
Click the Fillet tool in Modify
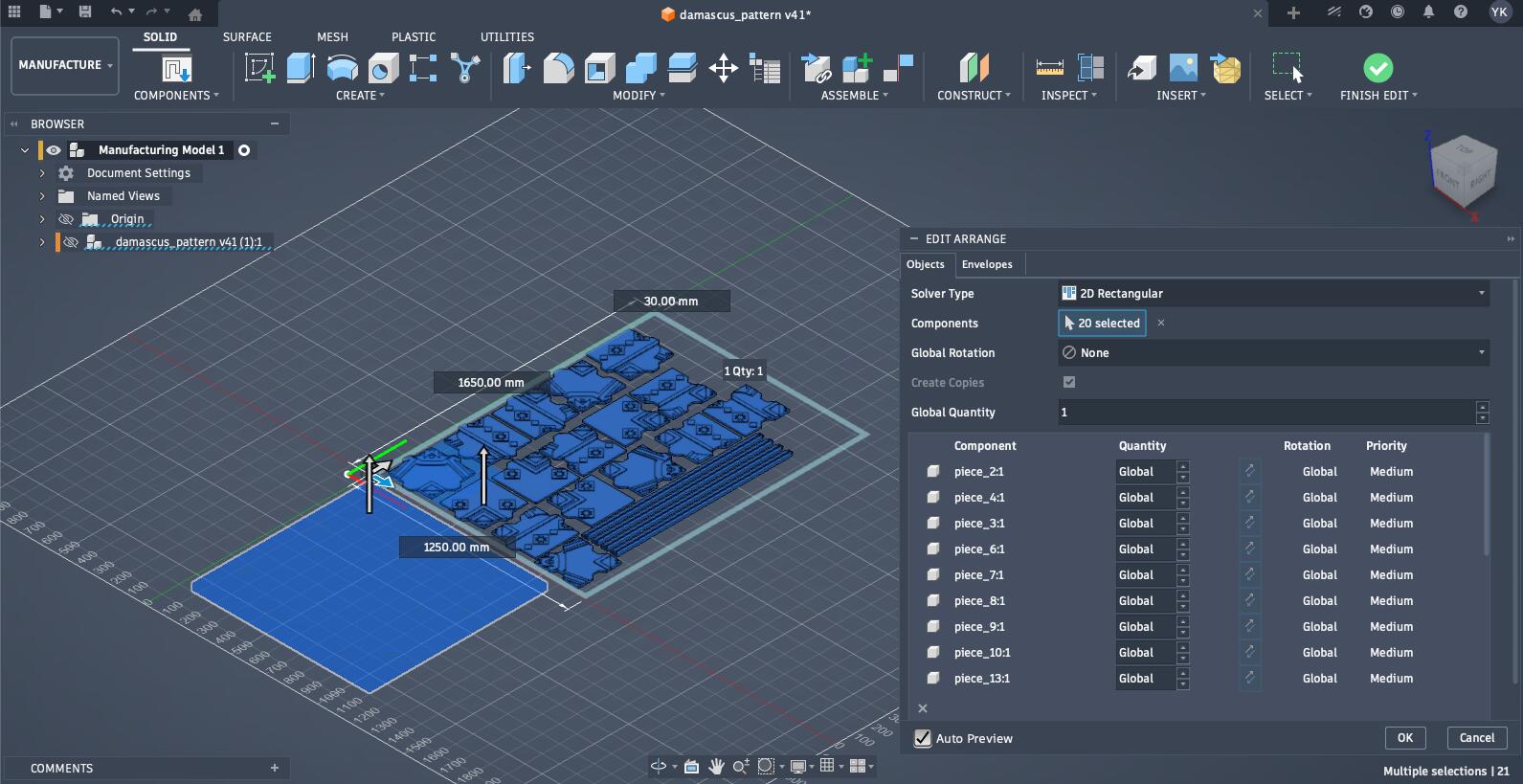(x=558, y=68)
